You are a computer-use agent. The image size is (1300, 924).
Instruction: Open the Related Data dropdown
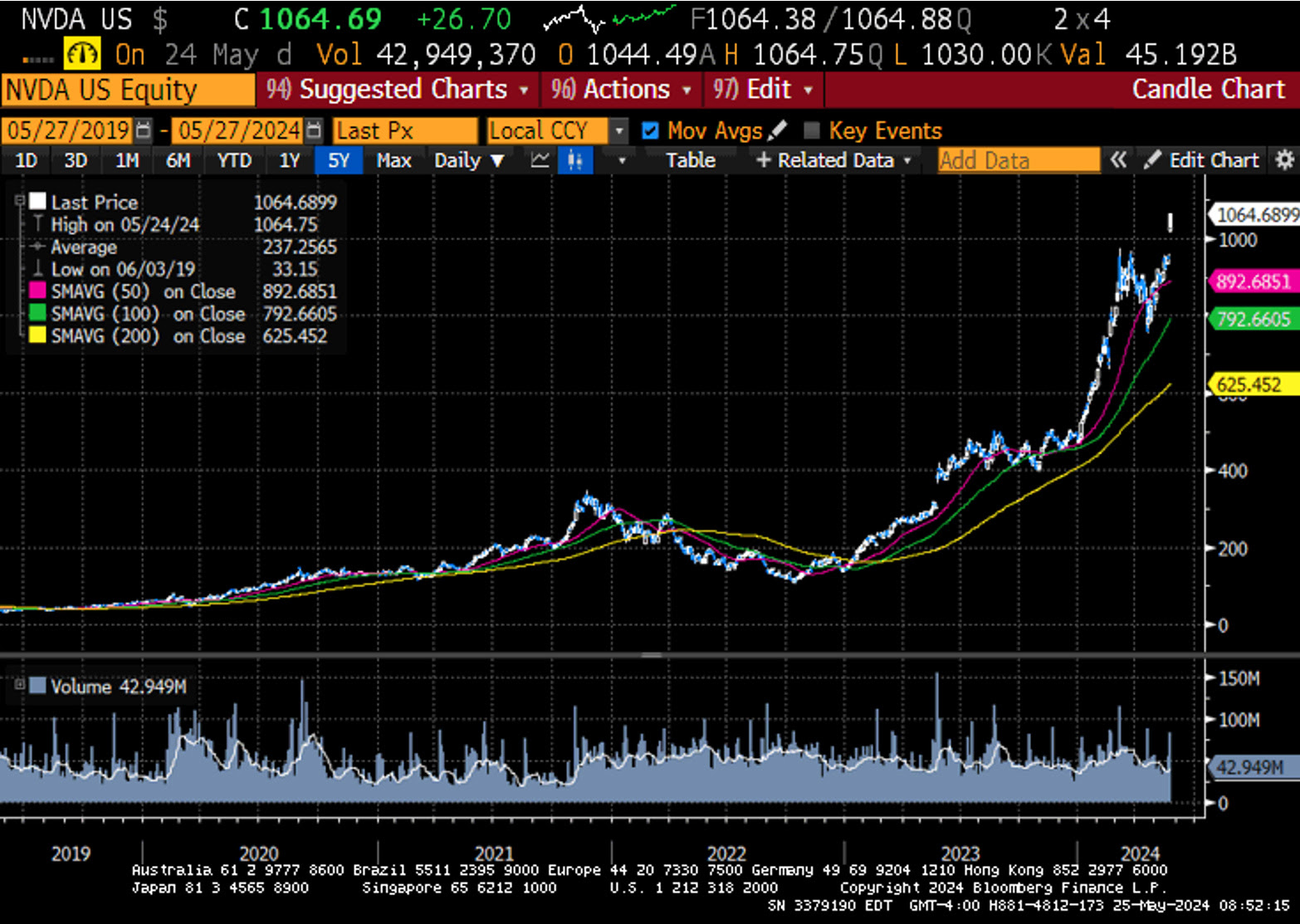tap(833, 160)
